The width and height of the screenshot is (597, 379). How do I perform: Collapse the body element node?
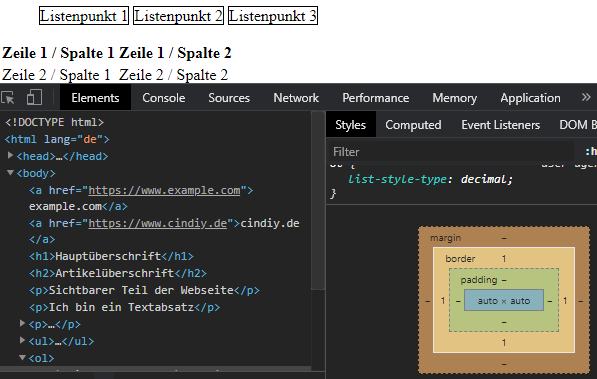[10, 173]
